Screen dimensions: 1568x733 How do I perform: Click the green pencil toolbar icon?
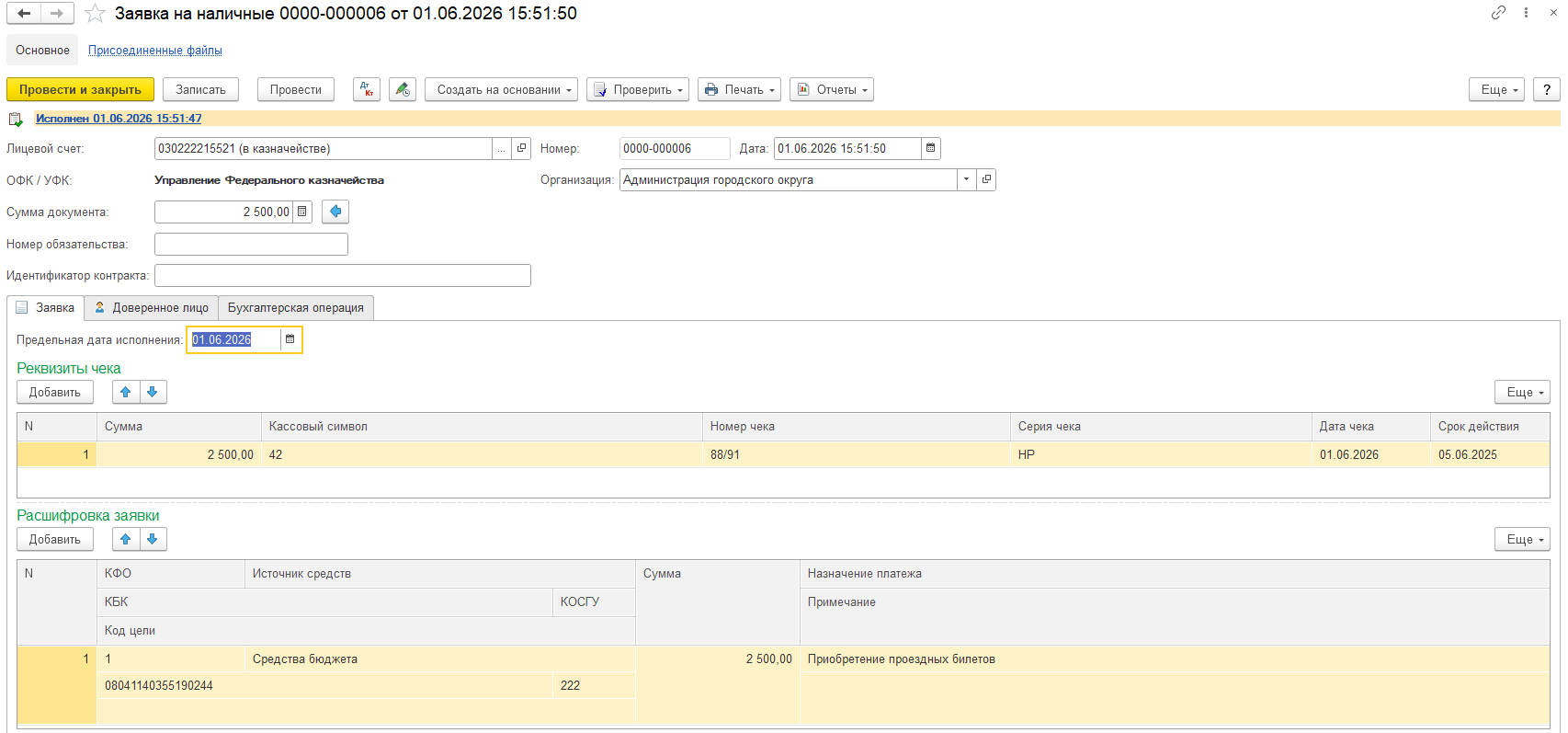(x=403, y=89)
